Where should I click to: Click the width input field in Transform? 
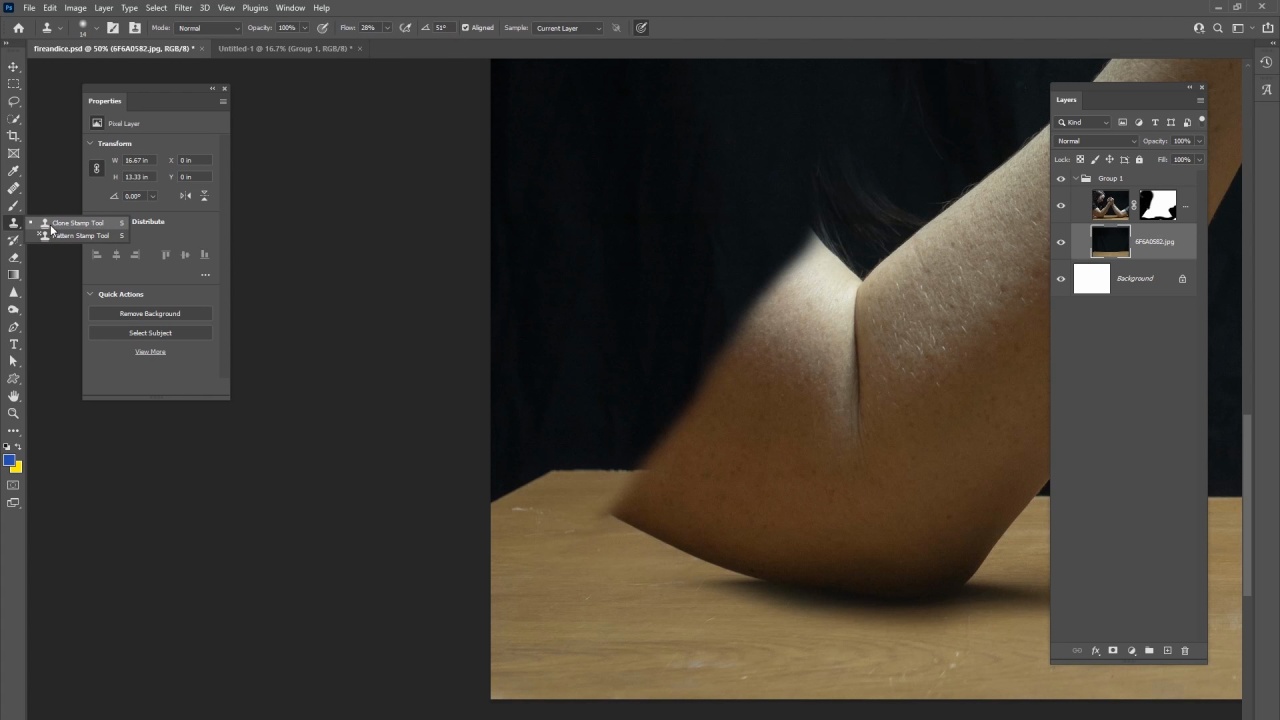[137, 160]
